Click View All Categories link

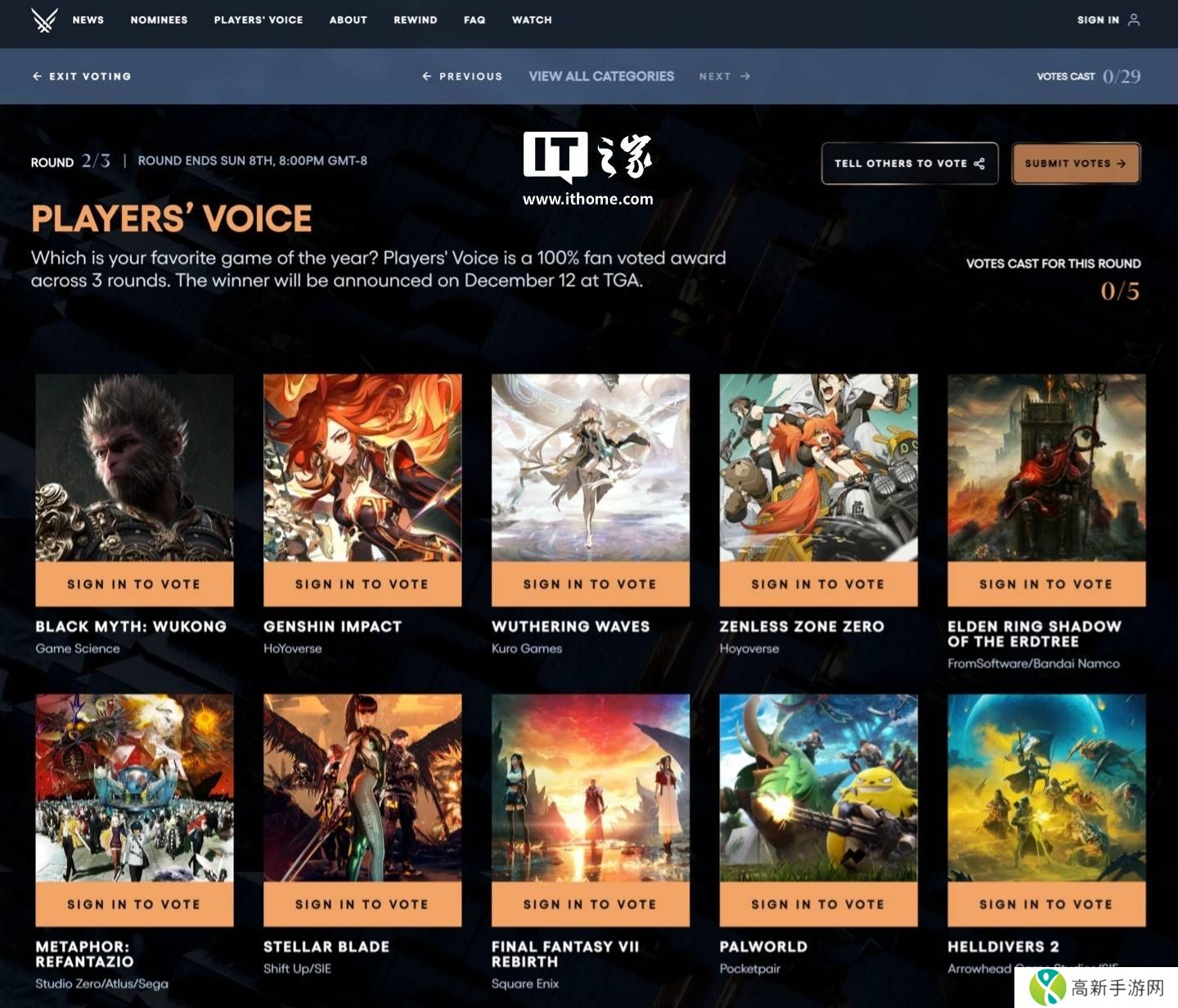[x=601, y=76]
